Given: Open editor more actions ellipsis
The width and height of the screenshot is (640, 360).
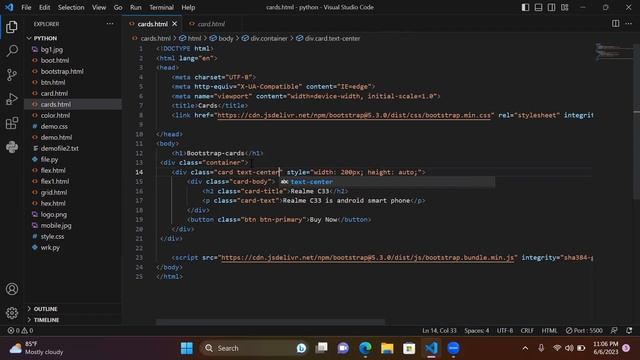Looking at the screenshot, I should (x=628, y=24).
